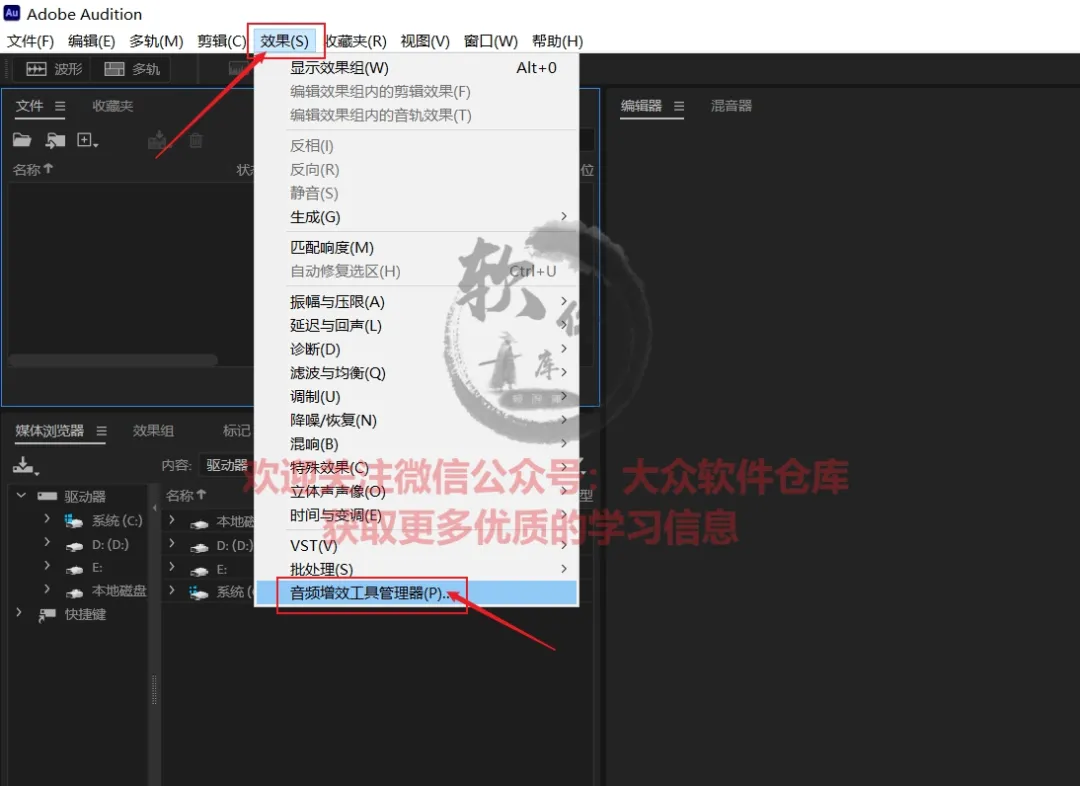Open the 文件 panel hamburger menu

(60, 106)
